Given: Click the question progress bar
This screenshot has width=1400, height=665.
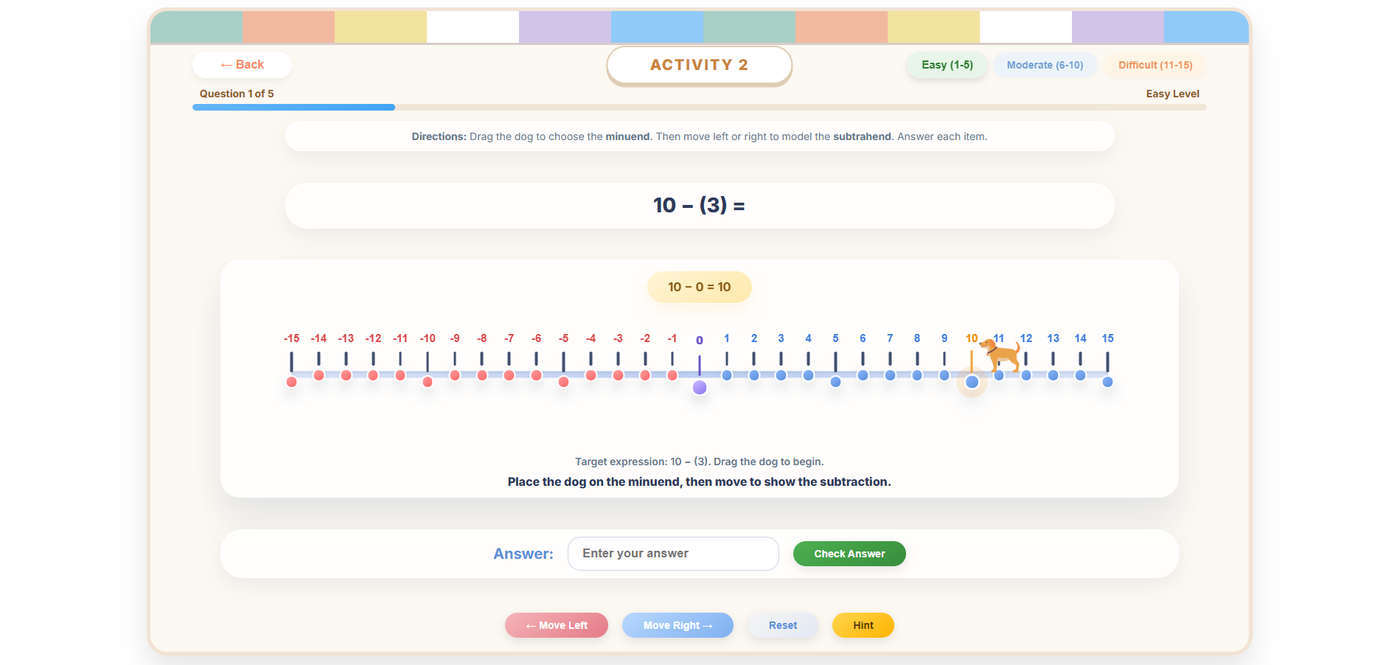Looking at the screenshot, I should (x=700, y=107).
